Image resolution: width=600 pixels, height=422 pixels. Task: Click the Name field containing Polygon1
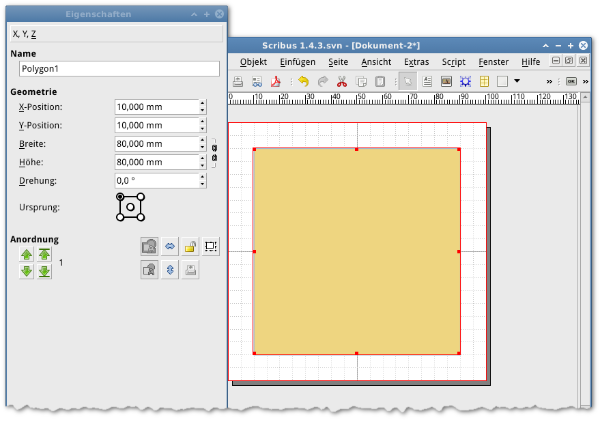(x=118, y=69)
